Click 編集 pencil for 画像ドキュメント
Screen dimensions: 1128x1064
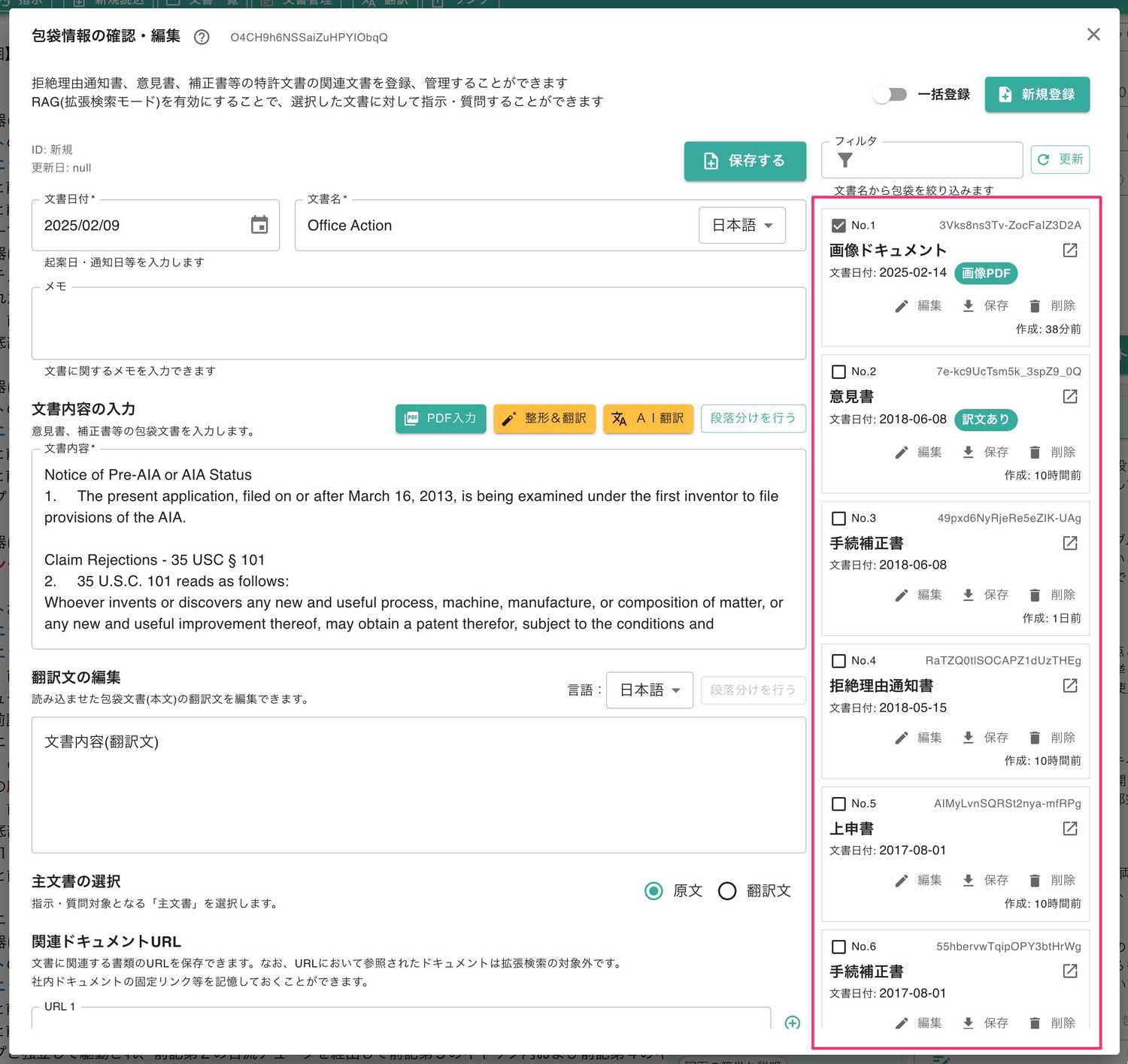click(x=918, y=306)
